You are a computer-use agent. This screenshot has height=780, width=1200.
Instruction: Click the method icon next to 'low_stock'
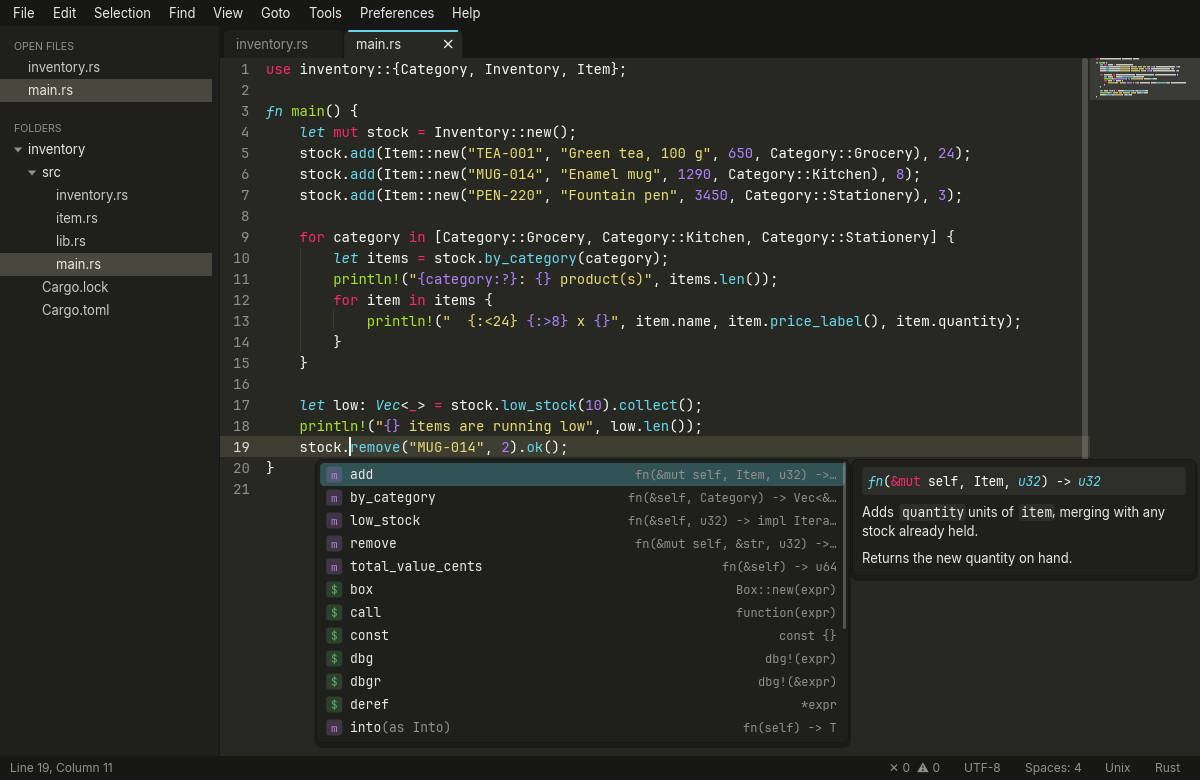point(334,521)
